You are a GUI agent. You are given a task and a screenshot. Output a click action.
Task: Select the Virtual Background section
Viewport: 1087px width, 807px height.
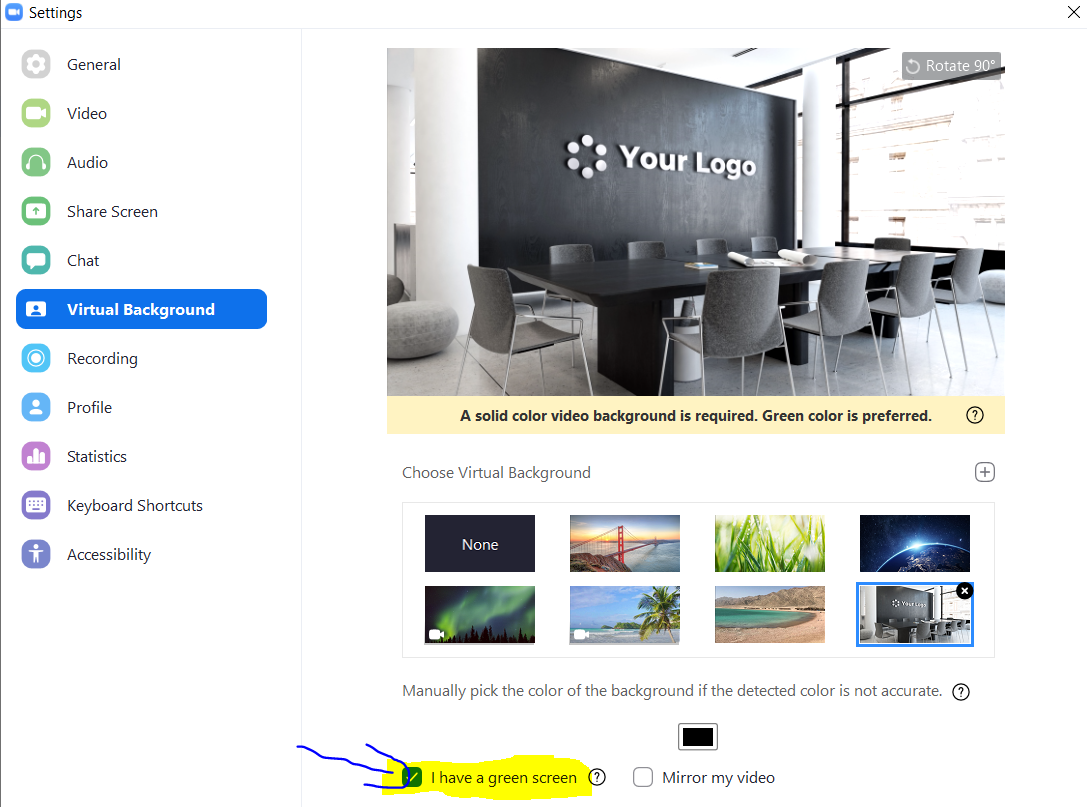141,309
